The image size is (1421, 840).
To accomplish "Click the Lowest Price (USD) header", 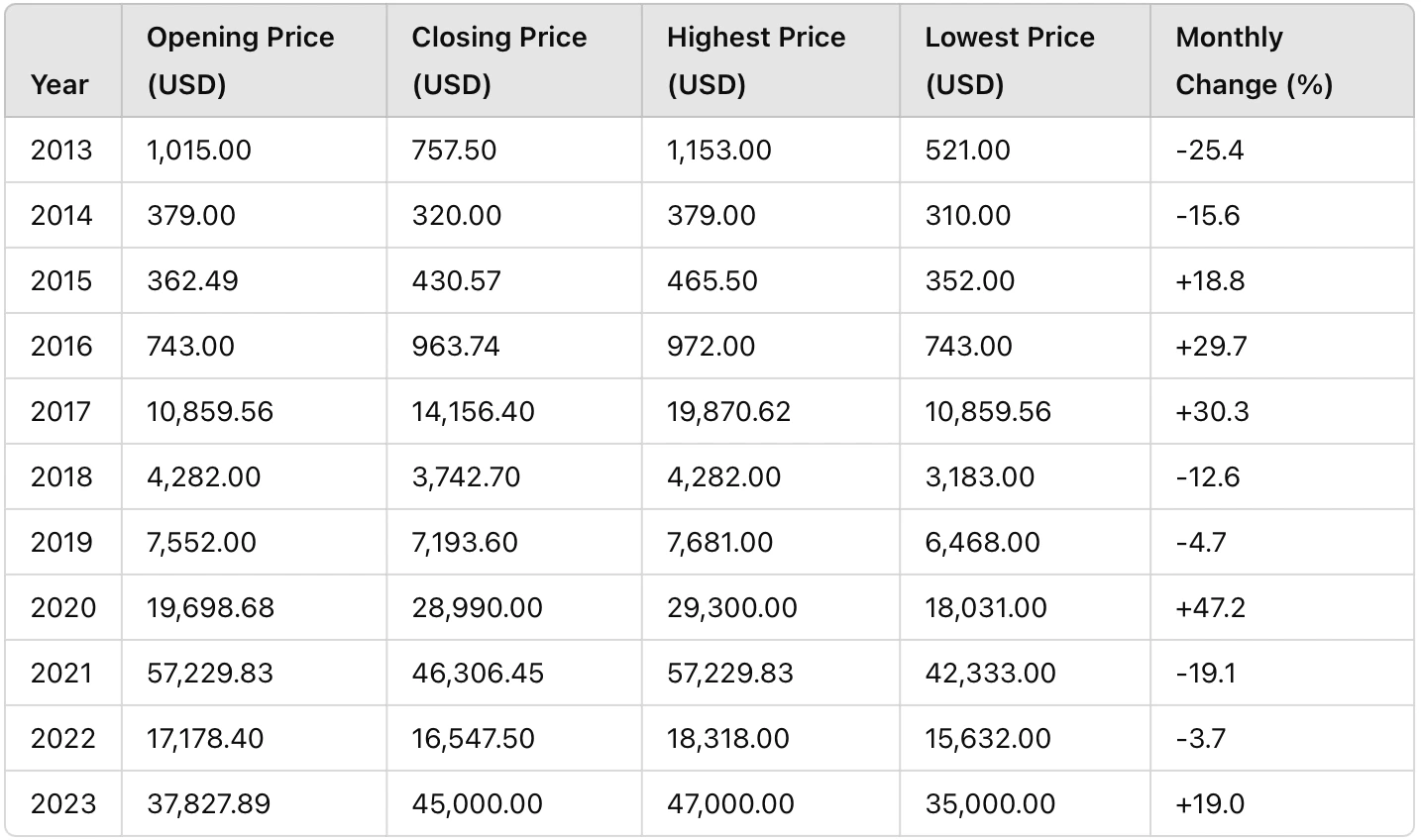I will [x=1010, y=60].
